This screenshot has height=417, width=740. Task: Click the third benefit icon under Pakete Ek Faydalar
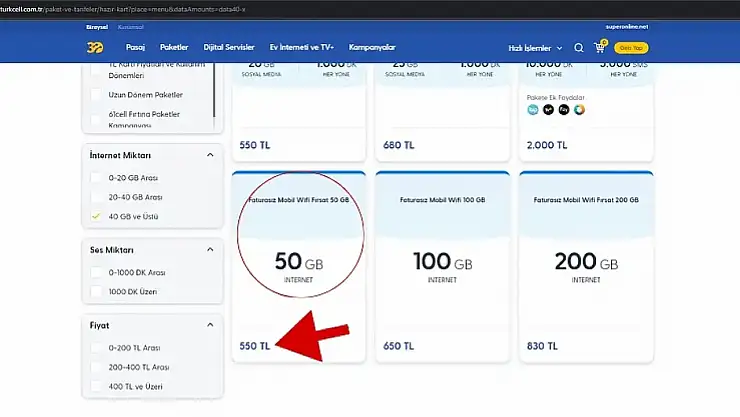564,110
